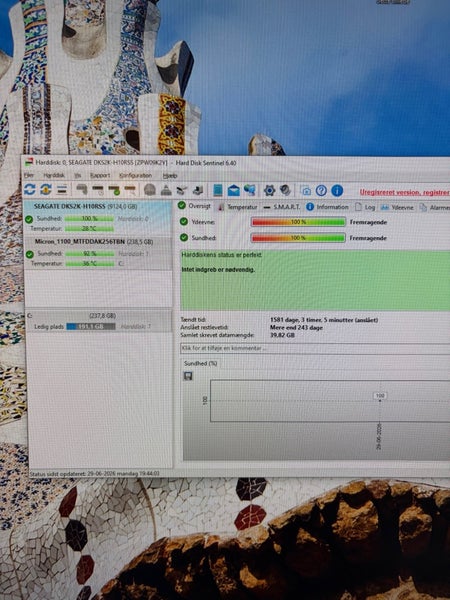Click the disk test icon with green check
Image resolution: width=450 pixels, height=600 pixels.
[114, 189]
